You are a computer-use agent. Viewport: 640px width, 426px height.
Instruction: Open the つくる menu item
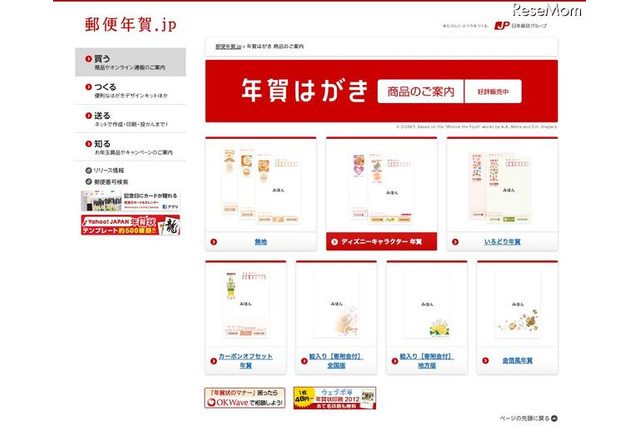(x=130, y=91)
